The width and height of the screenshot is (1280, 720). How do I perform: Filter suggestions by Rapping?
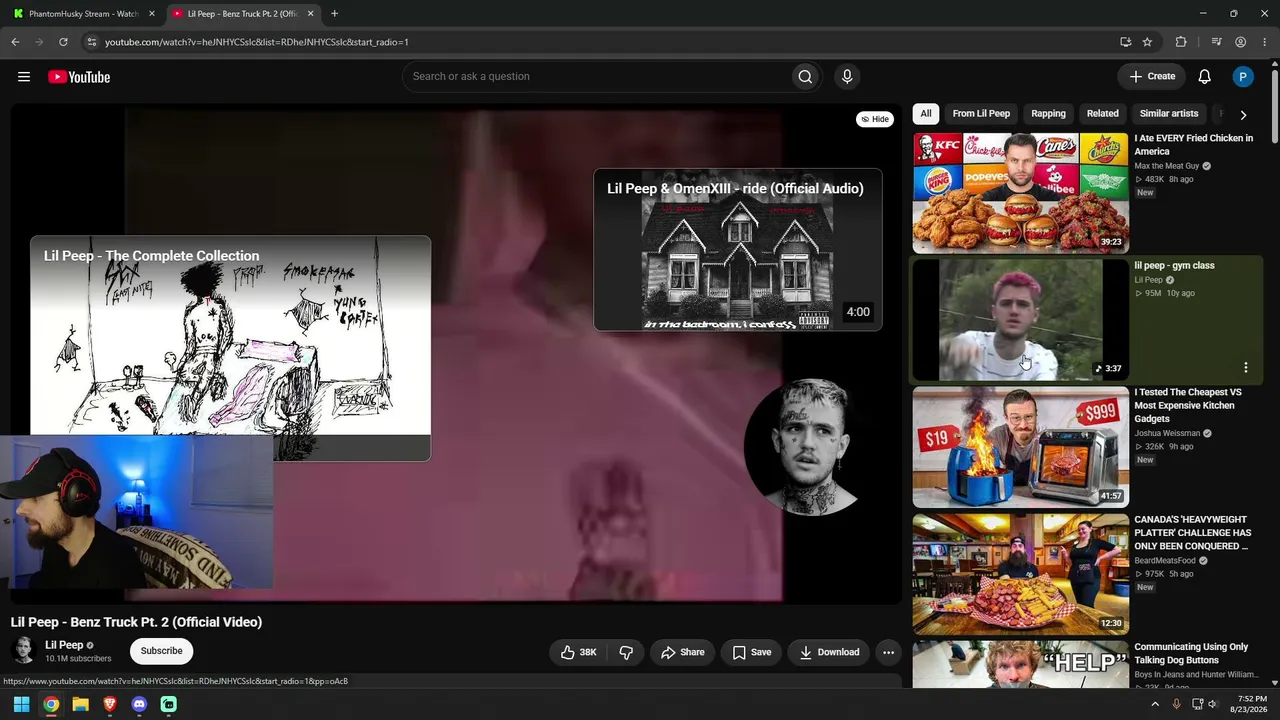[1048, 114]
